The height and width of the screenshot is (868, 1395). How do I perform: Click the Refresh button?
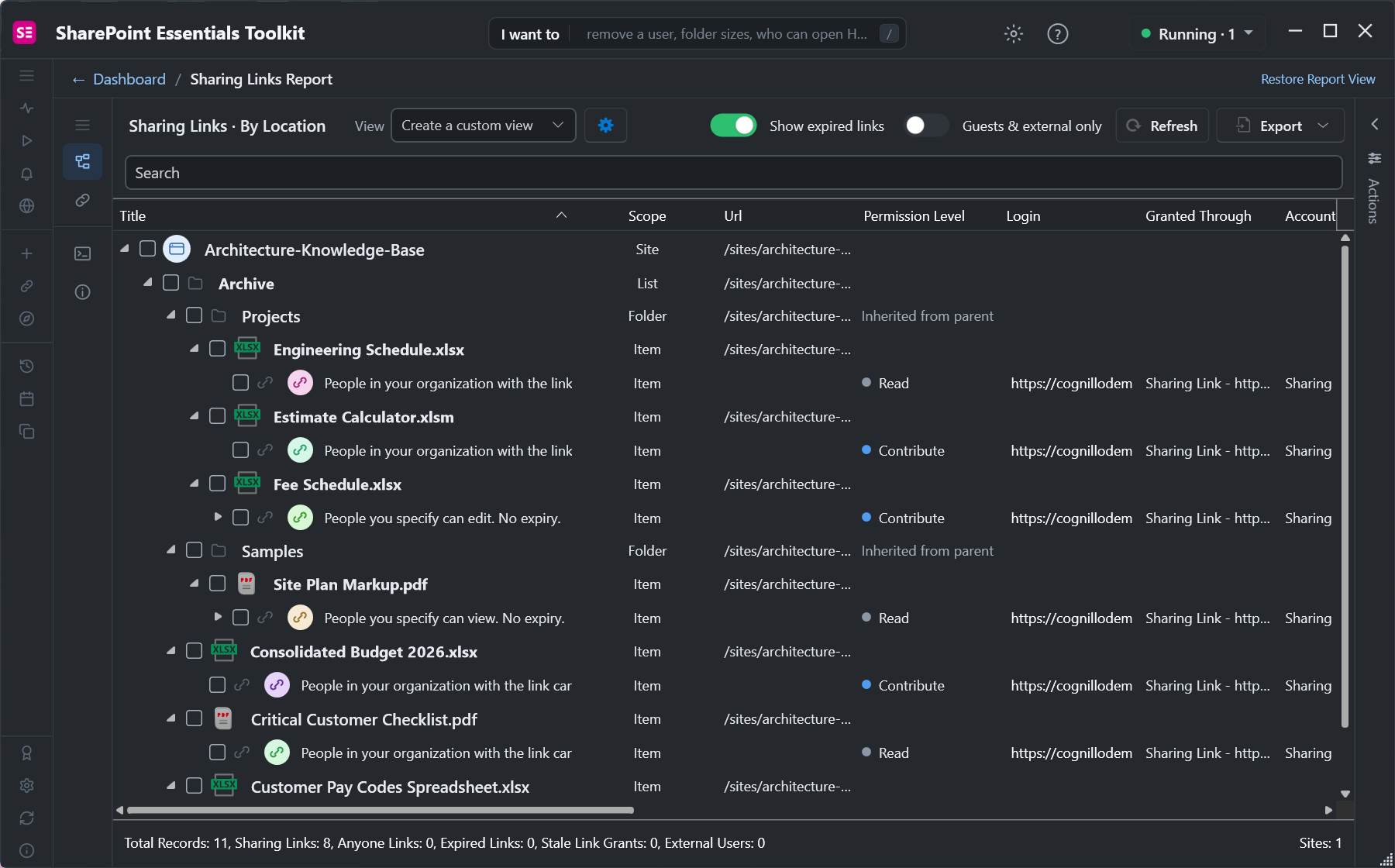coord(1162,126)
